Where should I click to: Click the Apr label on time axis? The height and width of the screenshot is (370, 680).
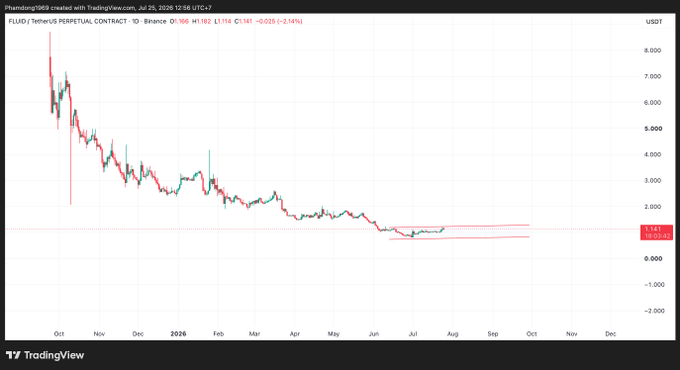pyautogui.click(x=294, y=334)
